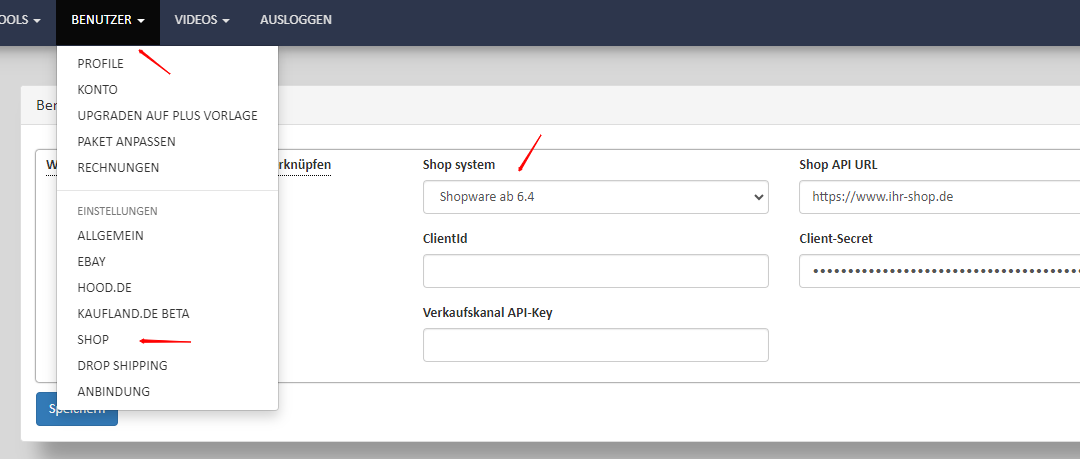Open the eBay settings entry
1080x459 pixels.
(x=91, y=262)
